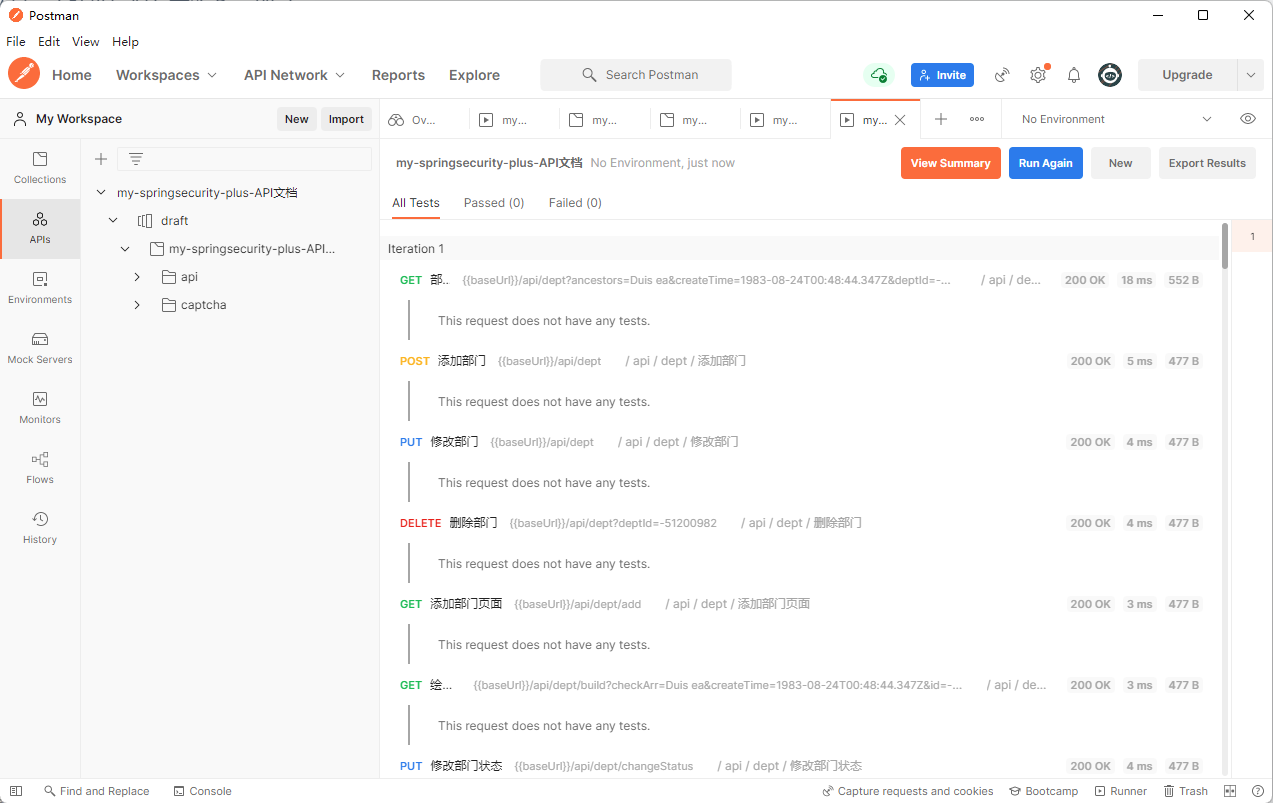Click the Invite button
Screen dimensions: 1273x803
pos(942,75)
